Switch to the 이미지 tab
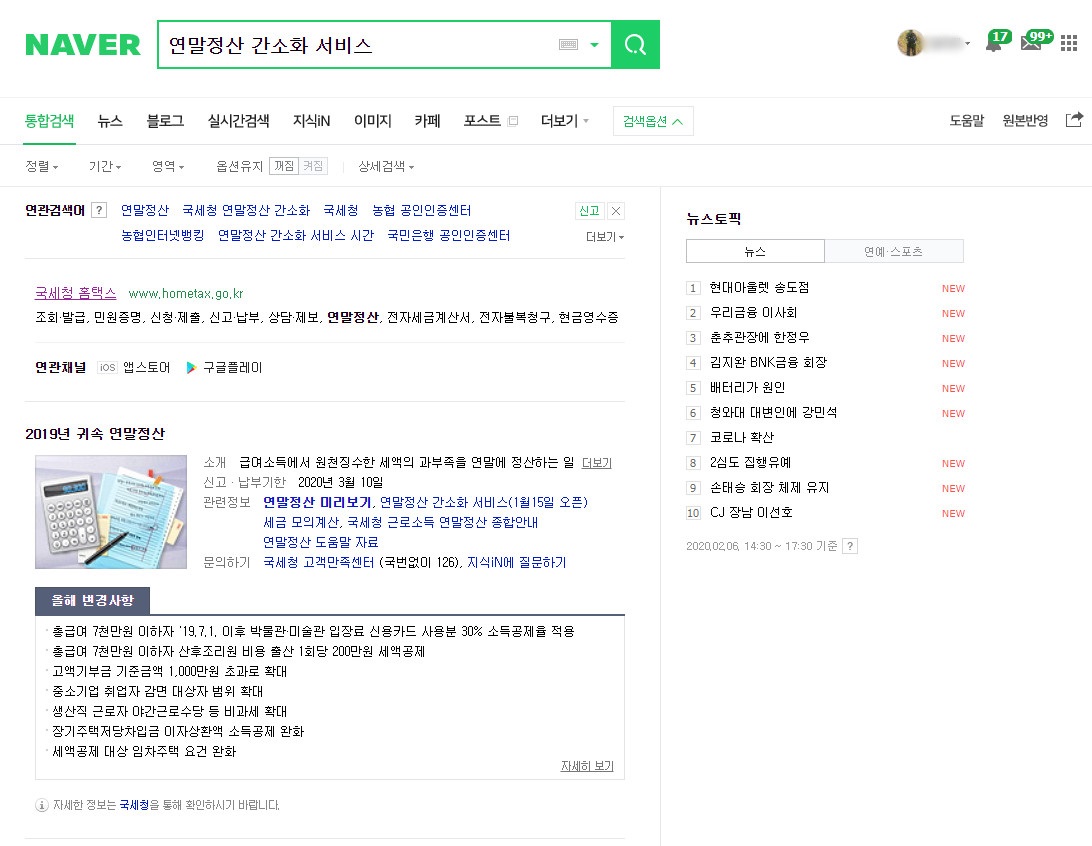 [373, 120]
